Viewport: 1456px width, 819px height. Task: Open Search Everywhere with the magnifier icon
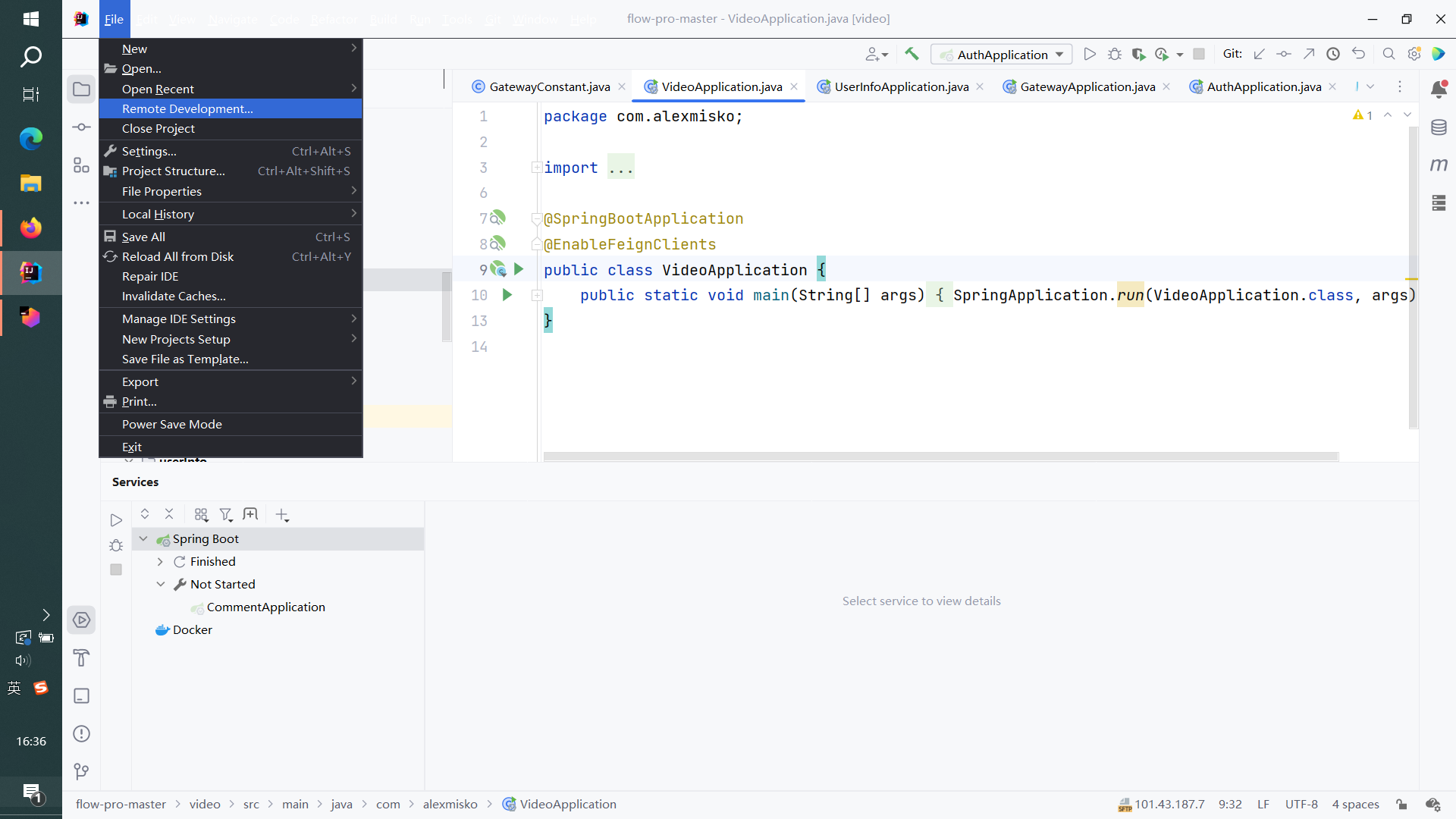pyautogui.click(x=1389, y=54)
